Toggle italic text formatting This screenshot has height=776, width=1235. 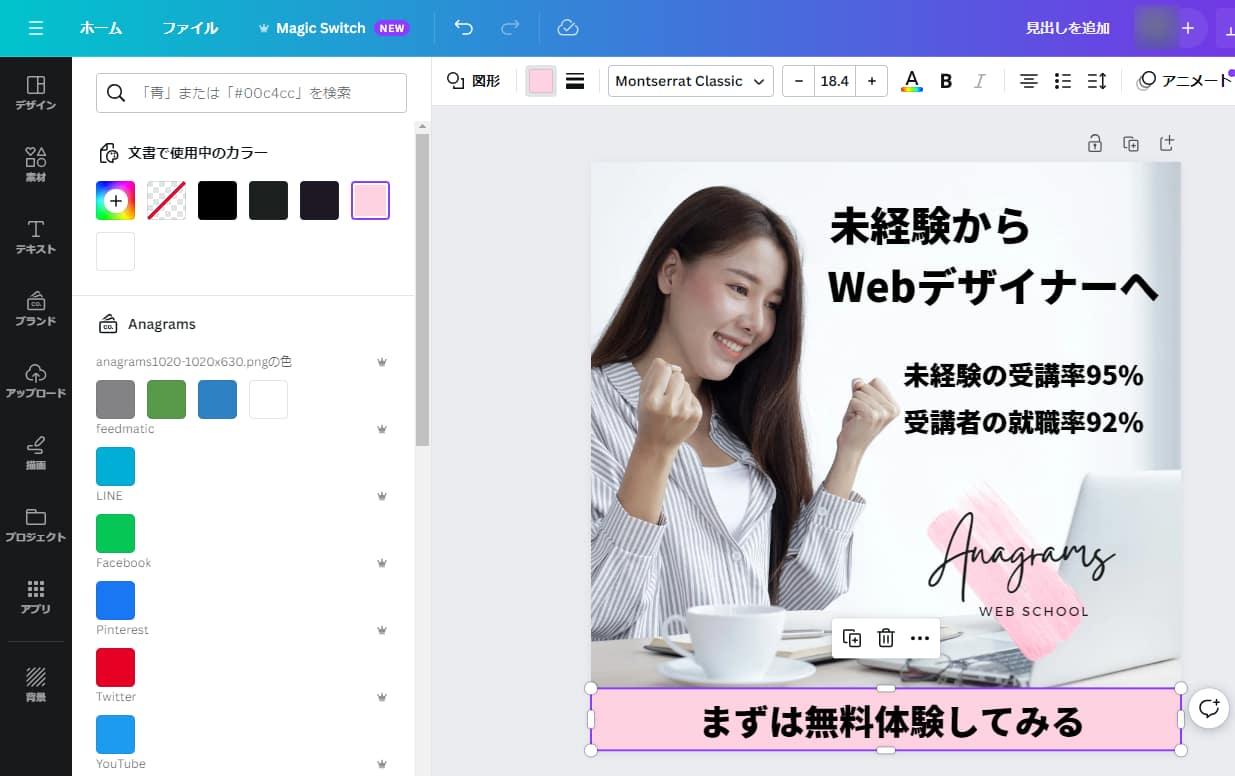(x=980, y=81)
